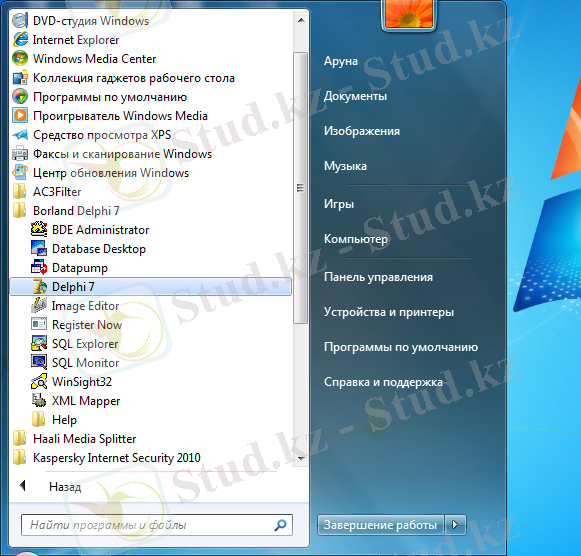Open Игры in the right pane
This screenshot has height=556, width=581.
pos(339,204)
